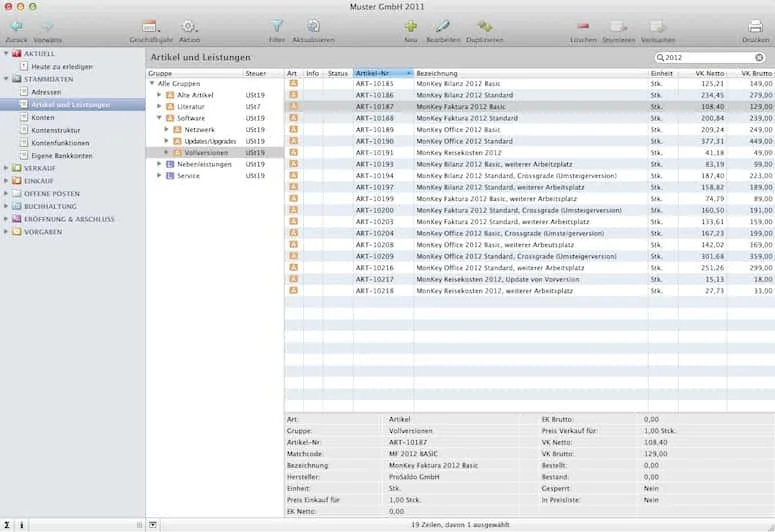
Task: Click the Literatur folder icon
Action: pos(170,106)
